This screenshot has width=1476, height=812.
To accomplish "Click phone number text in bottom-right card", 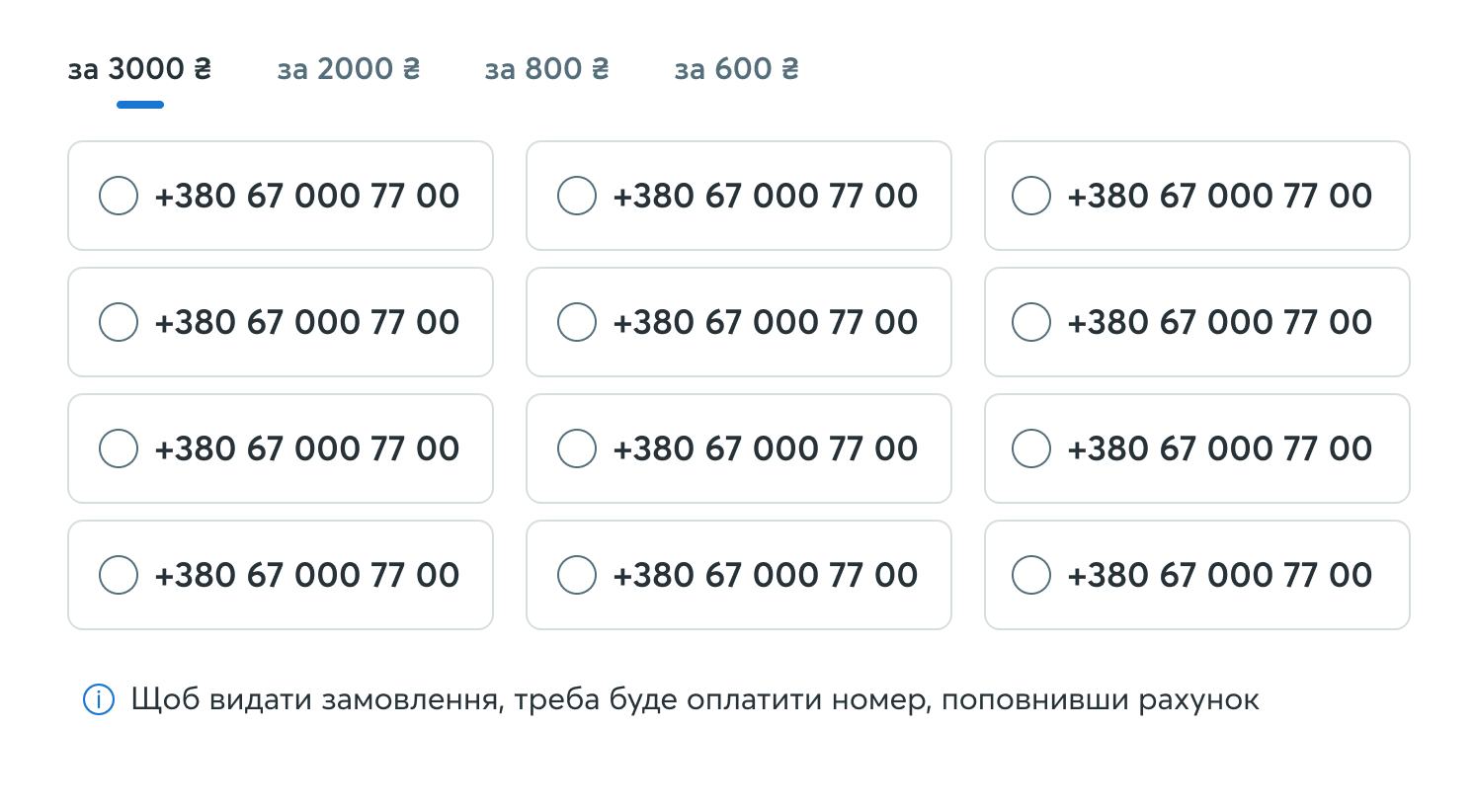I will click(1220, 575).
